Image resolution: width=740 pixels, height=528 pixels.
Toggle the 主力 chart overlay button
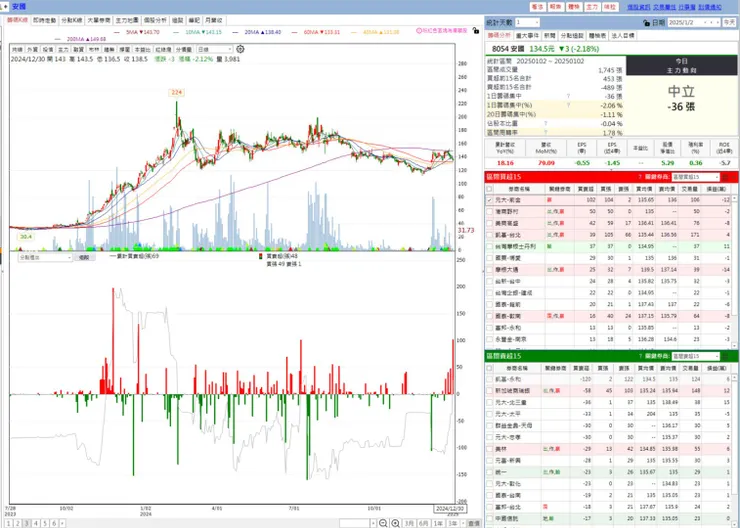tap(63, 50)
